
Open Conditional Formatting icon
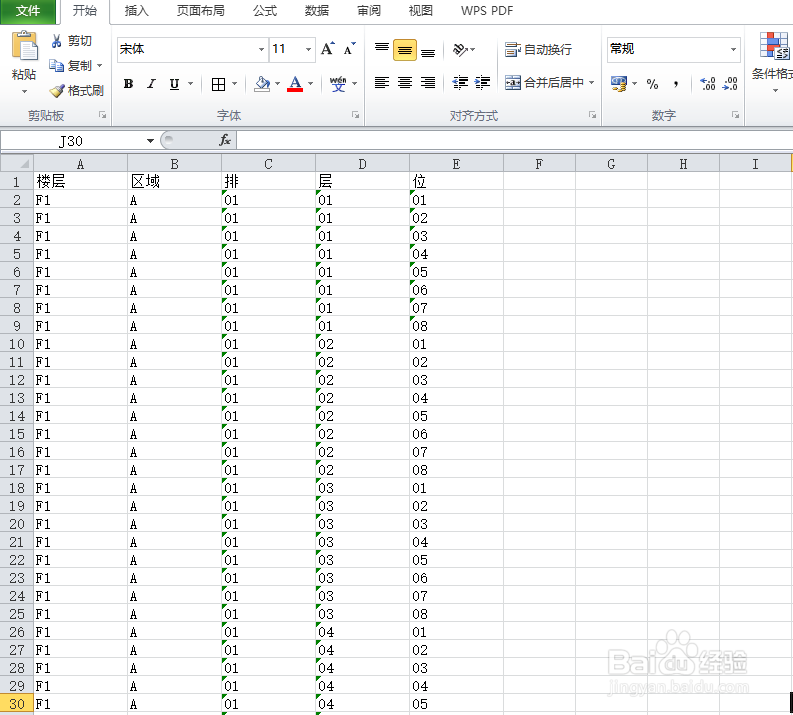775,46
